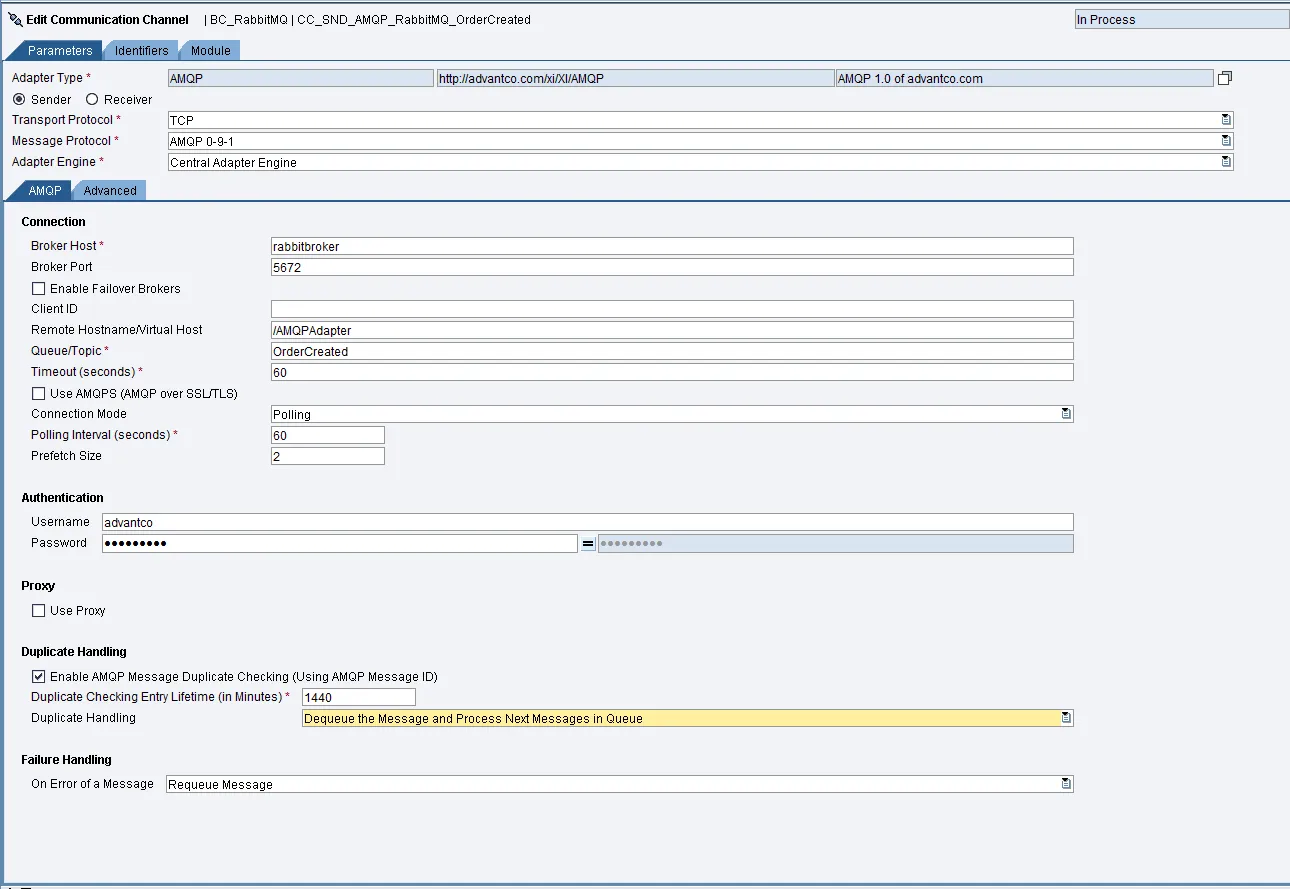Viewport: 1290px width, 889px height.
Task: Disable AMQP Message Duplicate Checking checkbox
Action: [39, 677]
